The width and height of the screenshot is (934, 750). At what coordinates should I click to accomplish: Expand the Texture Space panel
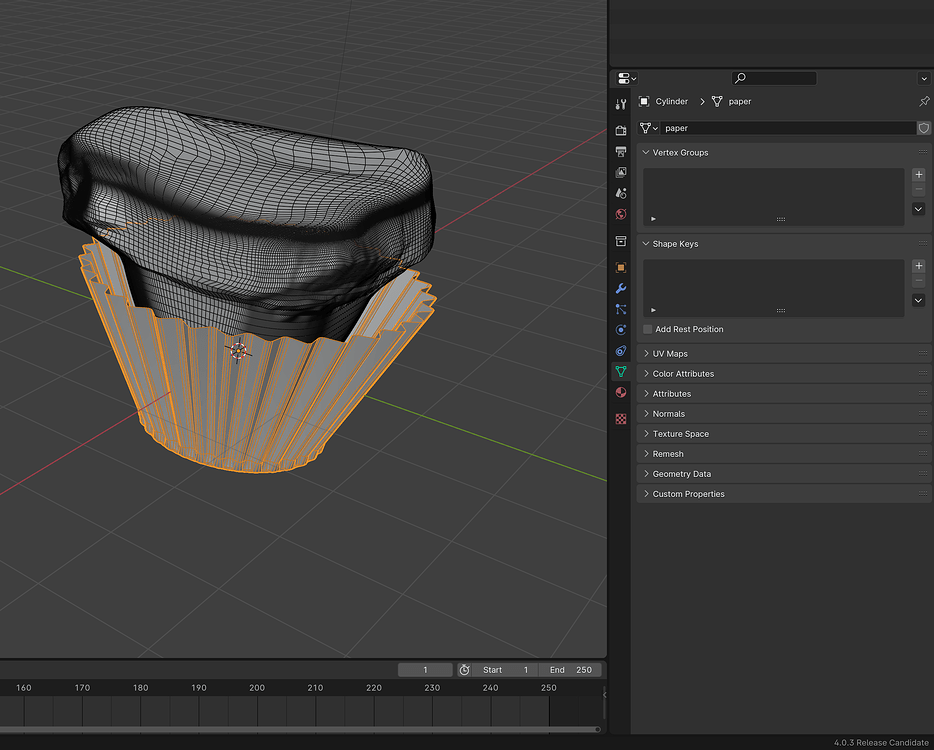646,434
